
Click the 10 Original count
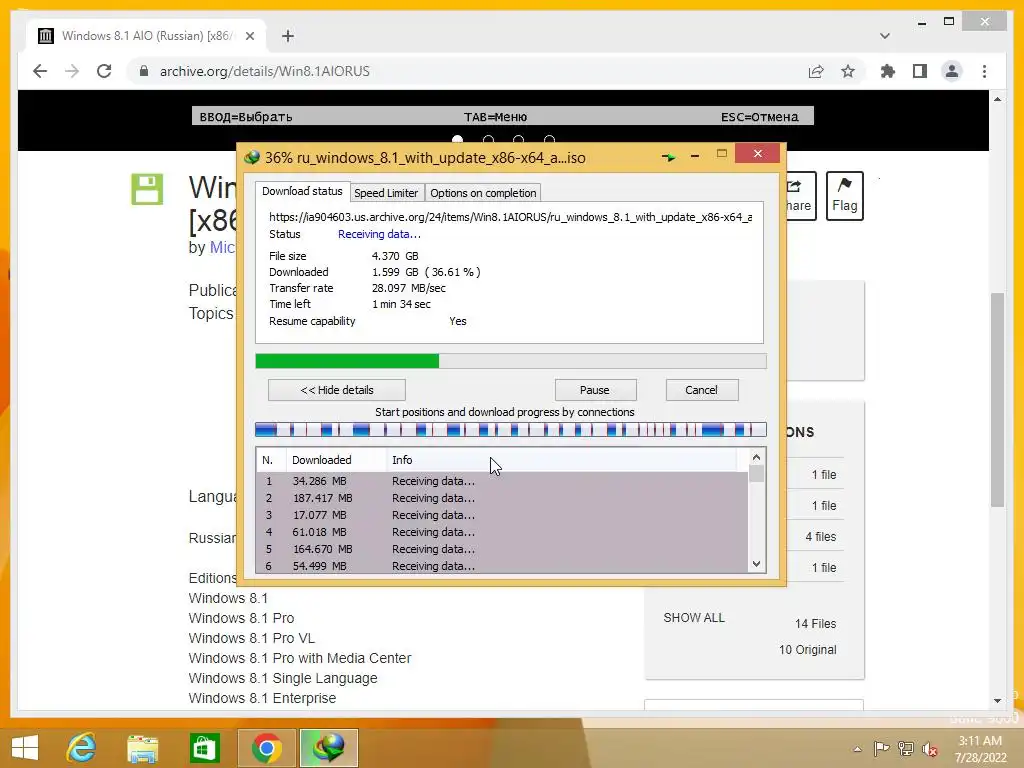click(x=808, y=650)
